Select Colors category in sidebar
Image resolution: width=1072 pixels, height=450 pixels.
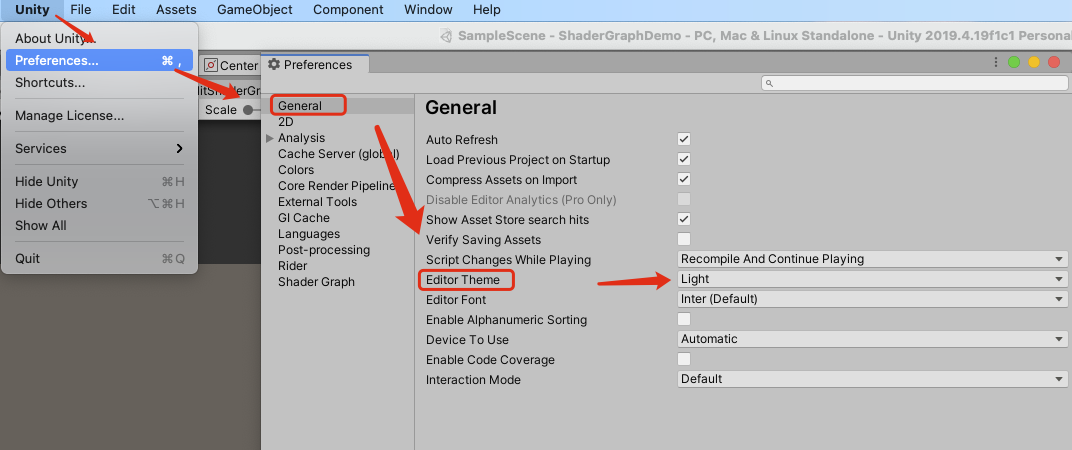coord(296,170)
